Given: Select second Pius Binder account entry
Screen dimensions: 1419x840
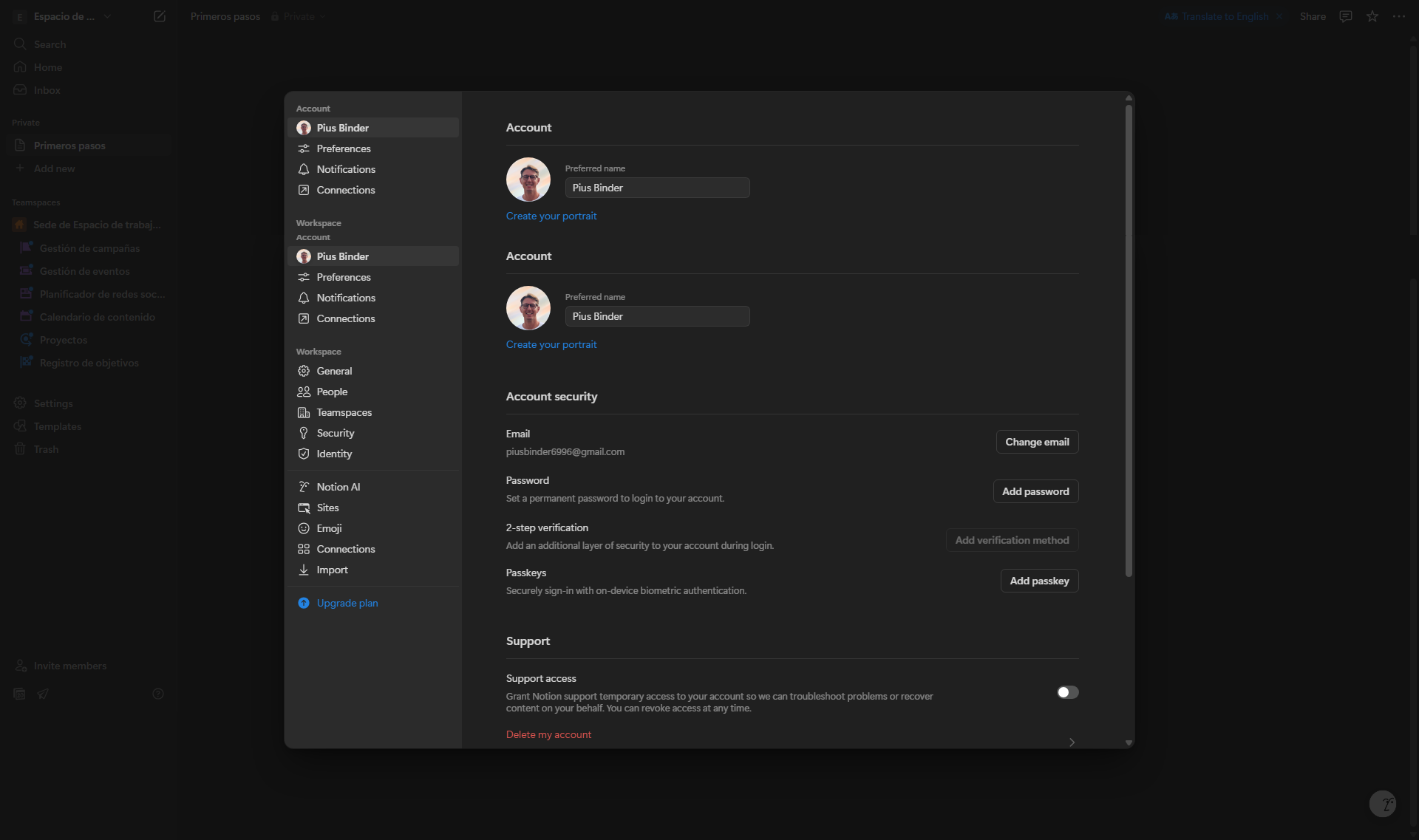Looking at the screenshot, I should click(x=373, y=256).
